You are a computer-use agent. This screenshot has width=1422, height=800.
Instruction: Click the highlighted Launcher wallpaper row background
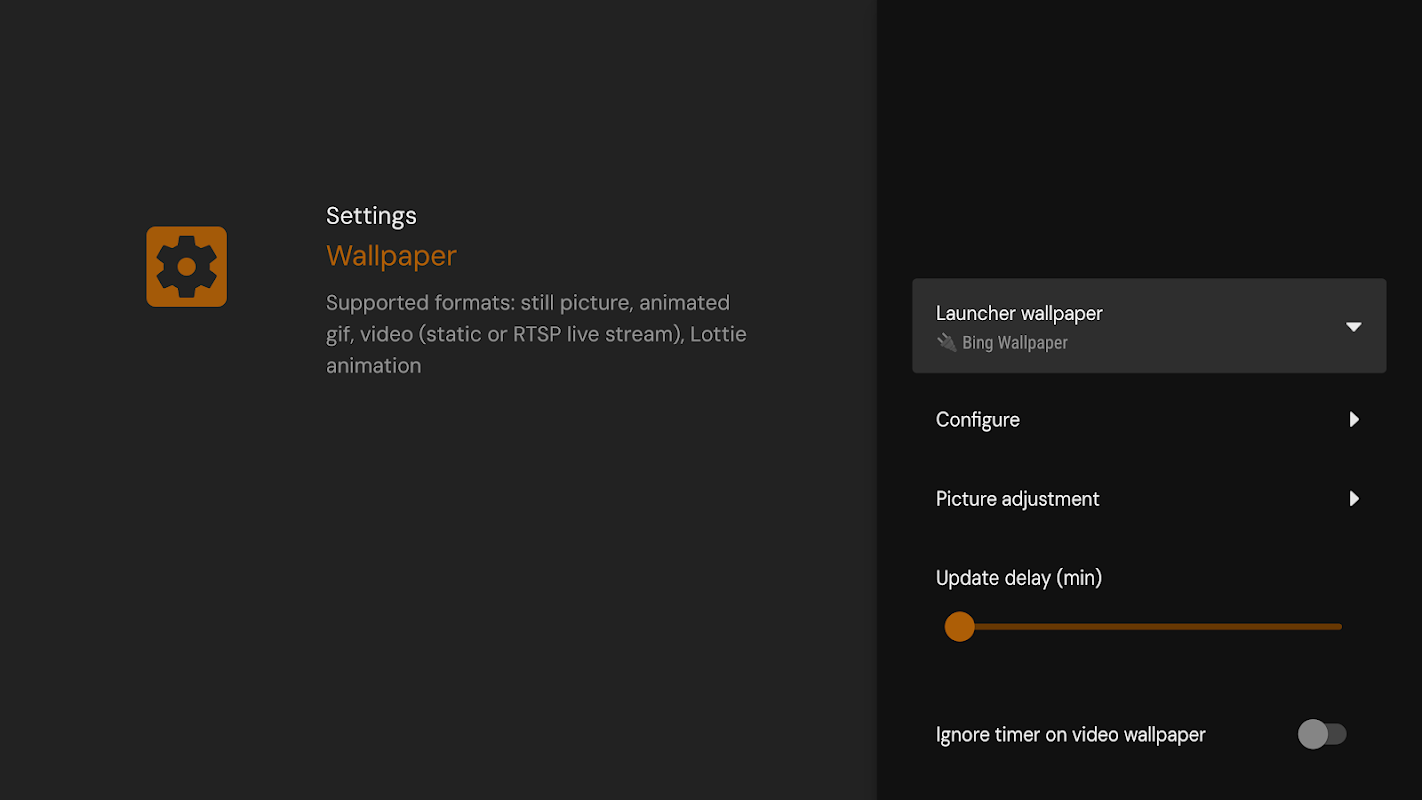[x=1149, y=326]
